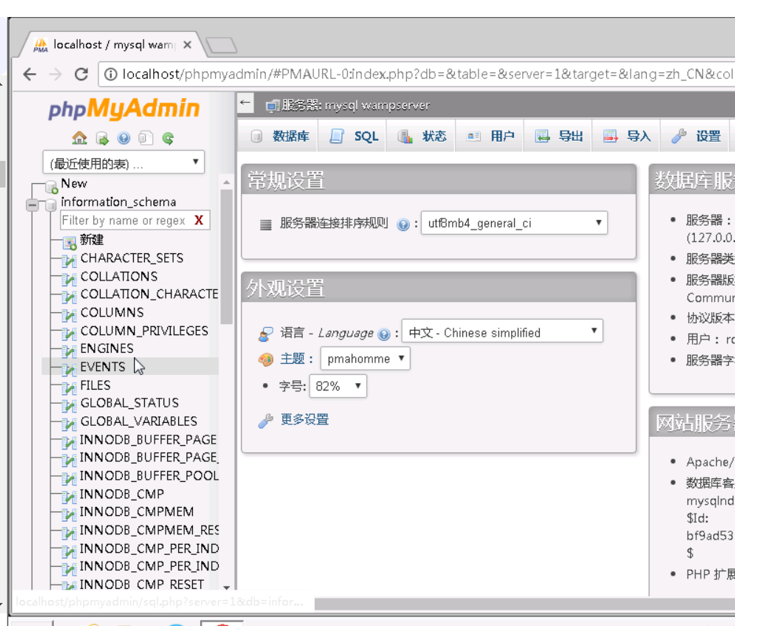Open a new browser tab

(221, 45)
